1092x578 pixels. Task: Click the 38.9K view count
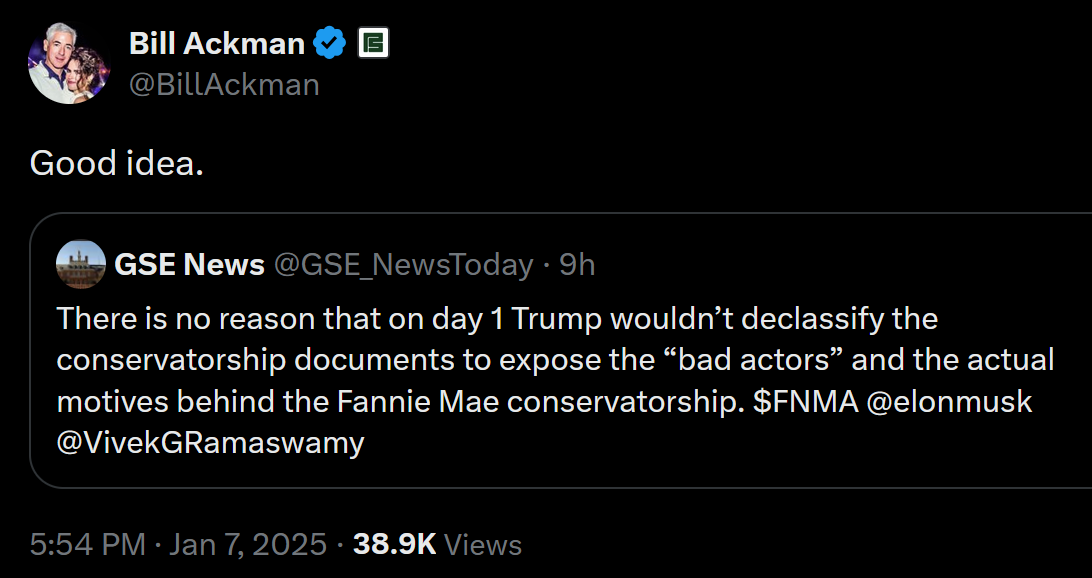pyautogui.click(x=395, y=544)
